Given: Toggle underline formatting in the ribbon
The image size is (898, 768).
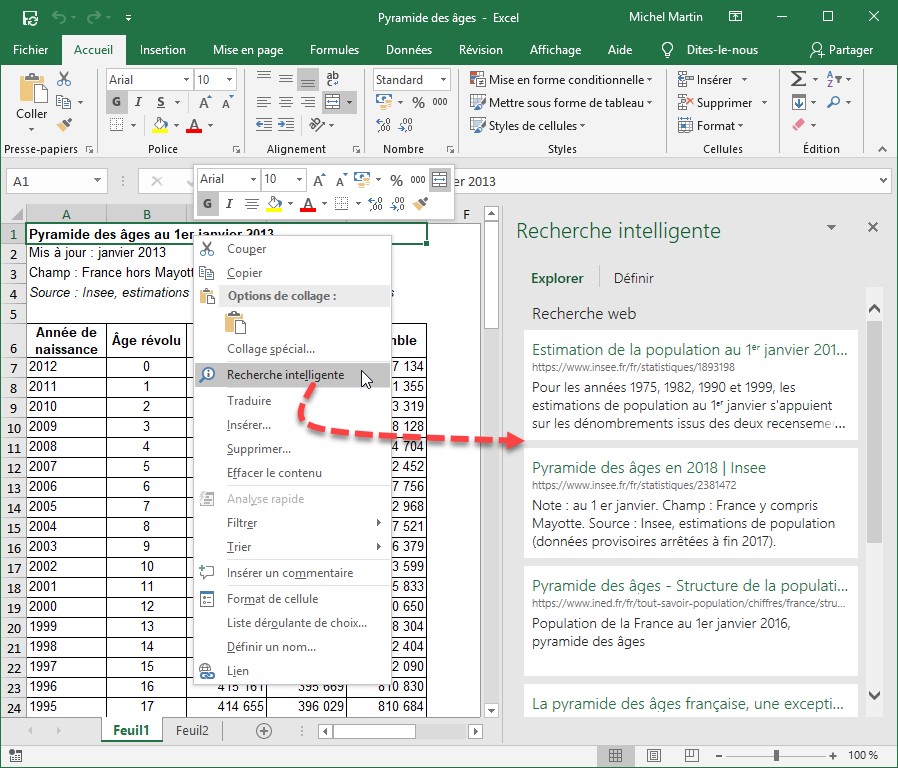Looking at the screenshot, I should point(160,102).
